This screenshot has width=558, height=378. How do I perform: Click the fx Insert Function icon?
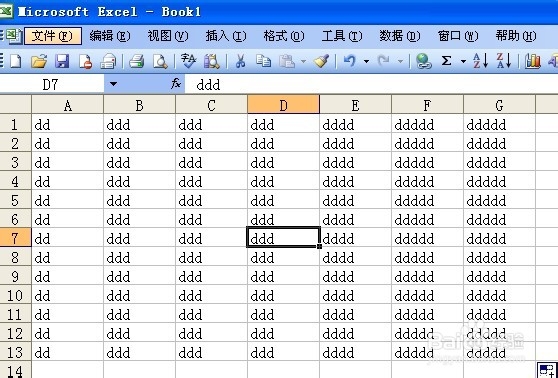click(176, 84)
